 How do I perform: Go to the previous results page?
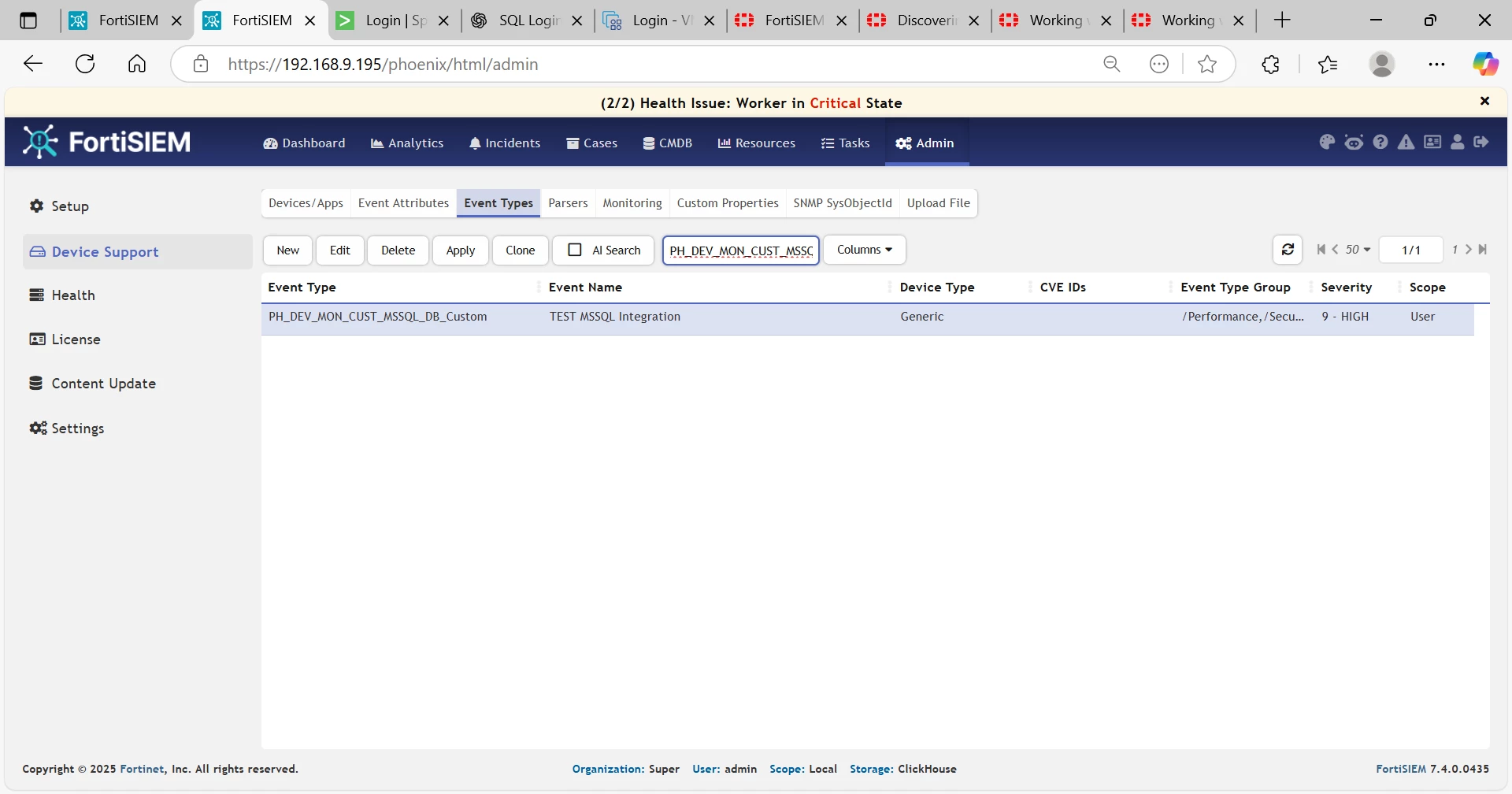tap(1335, 250)
